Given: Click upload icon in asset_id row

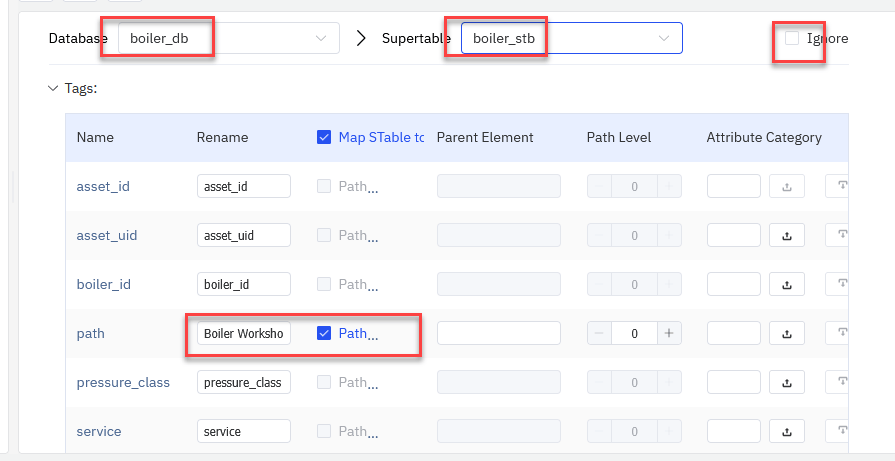Looking at the screenshot, I should point(786,186).
